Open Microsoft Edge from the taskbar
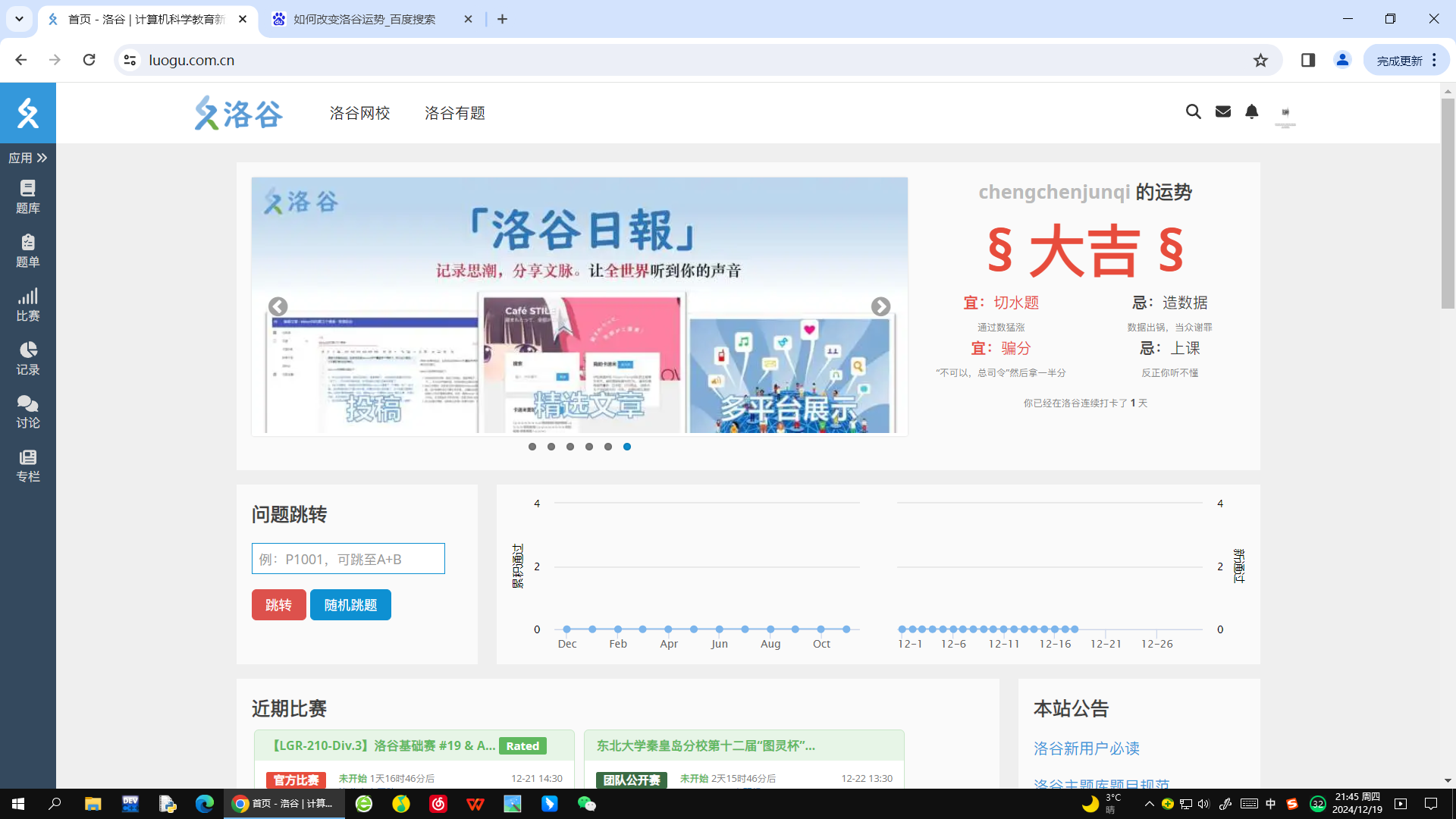The image size is (1456, 819). click(x=205, y=804)
